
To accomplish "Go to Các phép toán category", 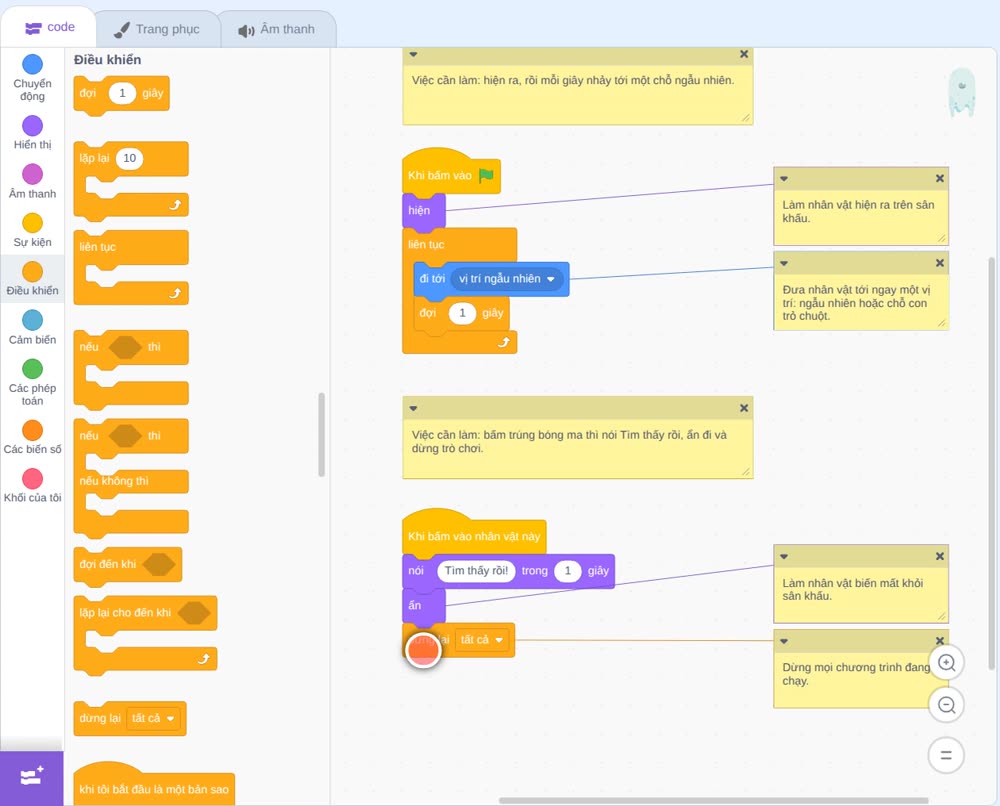I will (x=32, y=383).
